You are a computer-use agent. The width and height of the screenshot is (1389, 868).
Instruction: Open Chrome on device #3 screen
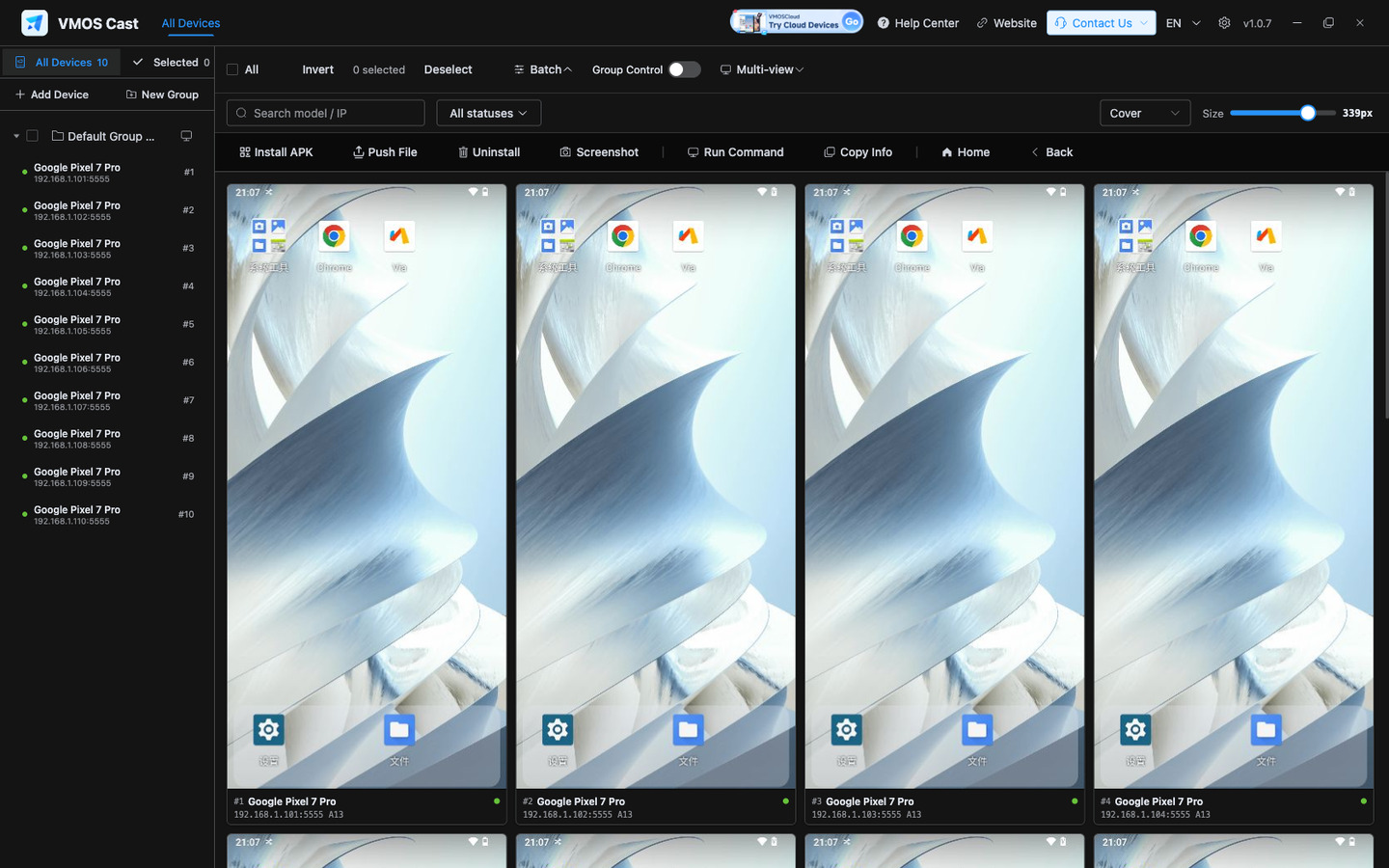click(x=912, y=236)
